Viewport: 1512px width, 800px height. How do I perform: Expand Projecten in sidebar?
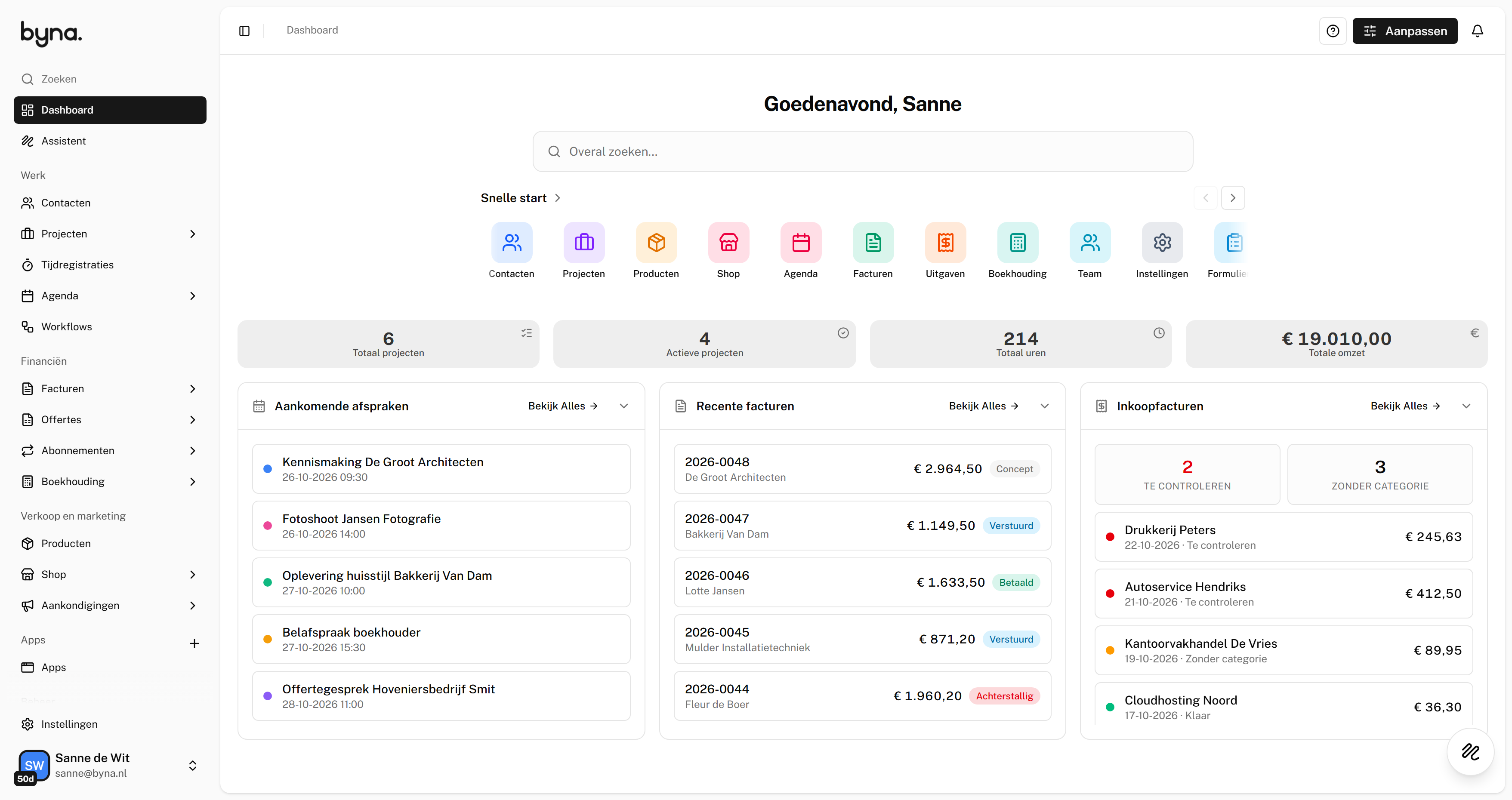tap(192, 234)
